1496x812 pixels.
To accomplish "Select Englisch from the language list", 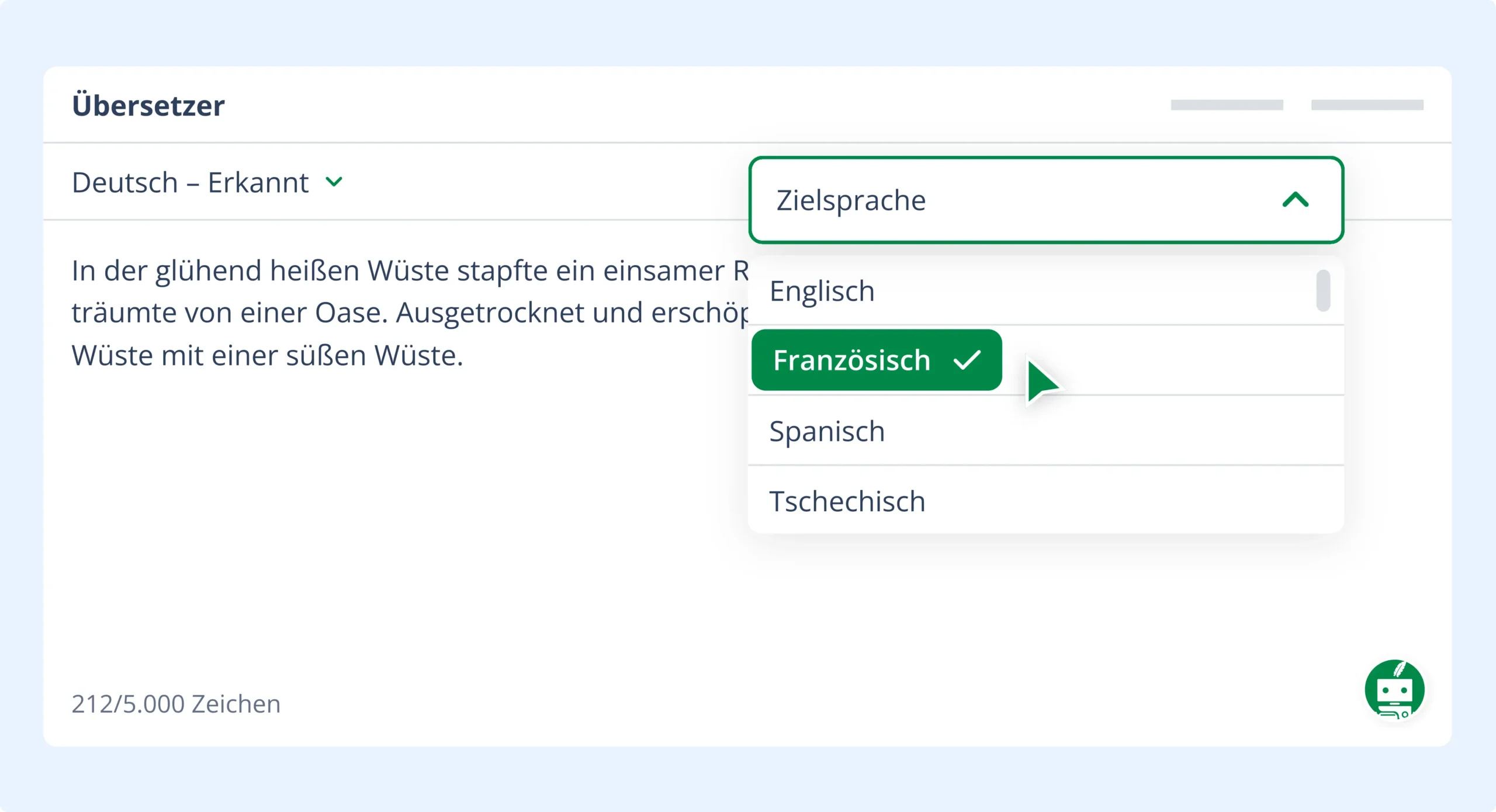I will point(822,291).
